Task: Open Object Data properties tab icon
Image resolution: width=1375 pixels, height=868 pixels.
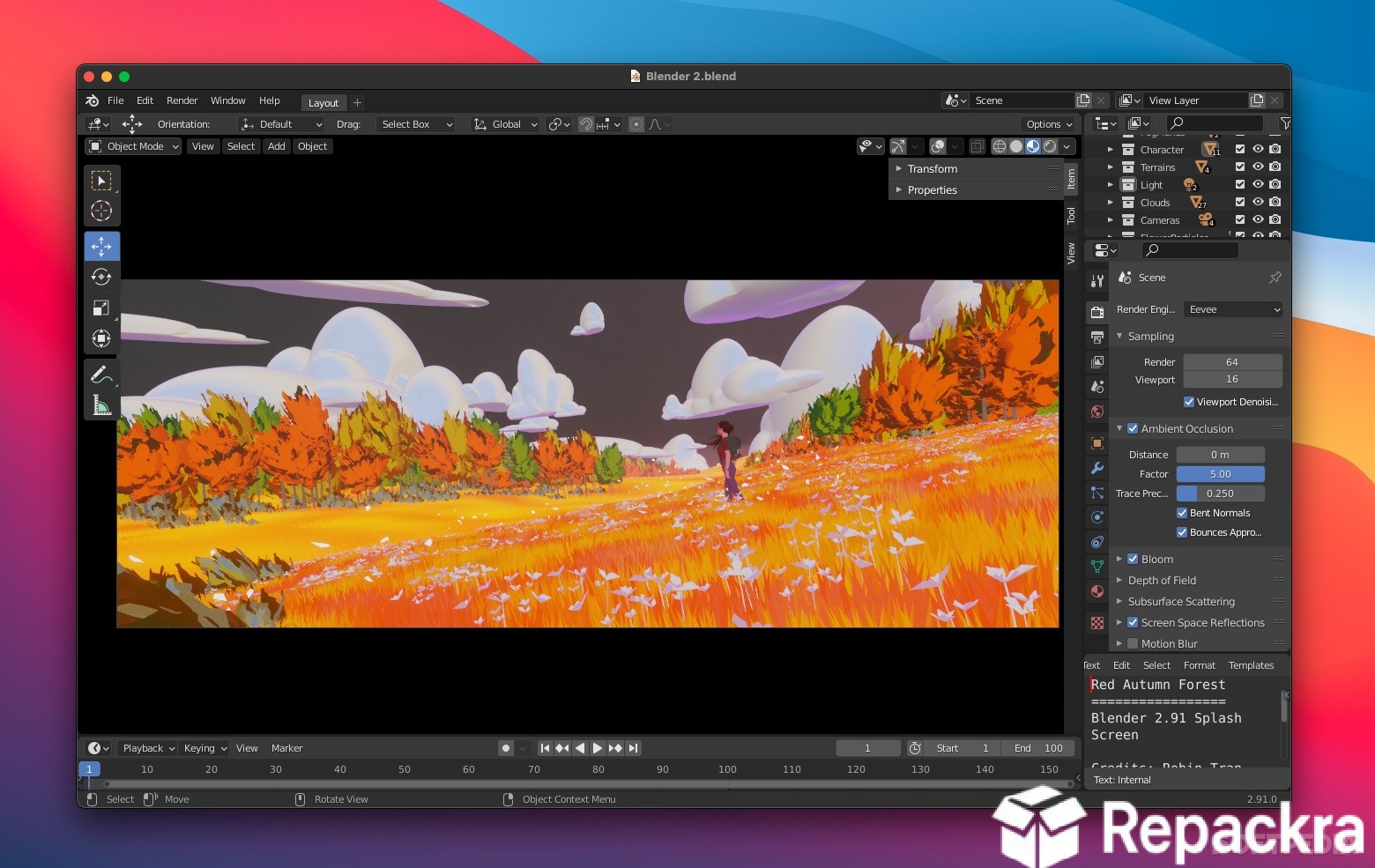Action: point(1097,567)
